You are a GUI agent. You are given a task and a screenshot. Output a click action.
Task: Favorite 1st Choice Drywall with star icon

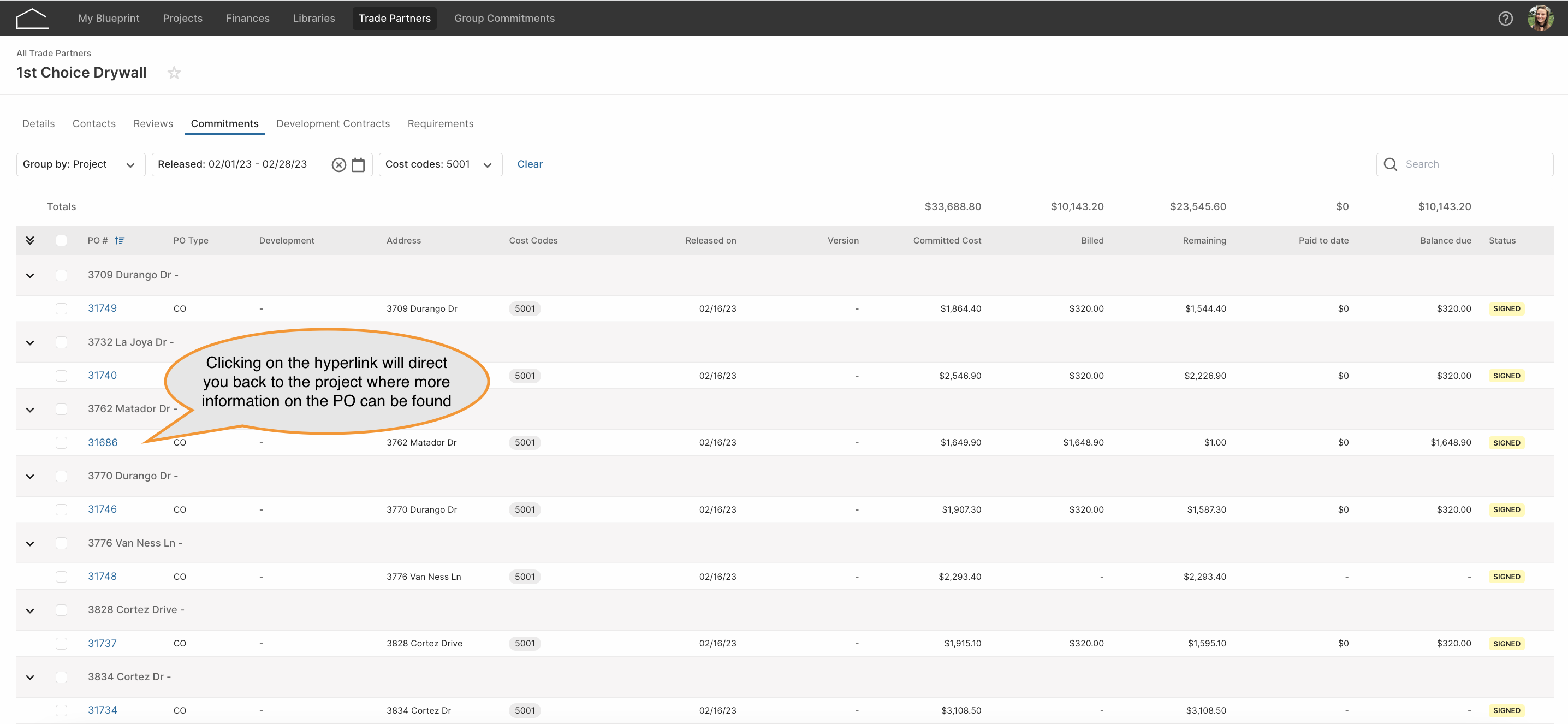pos(174,73)
